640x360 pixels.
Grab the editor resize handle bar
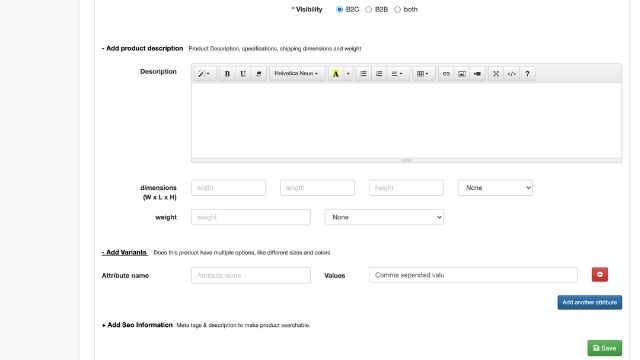407,160
